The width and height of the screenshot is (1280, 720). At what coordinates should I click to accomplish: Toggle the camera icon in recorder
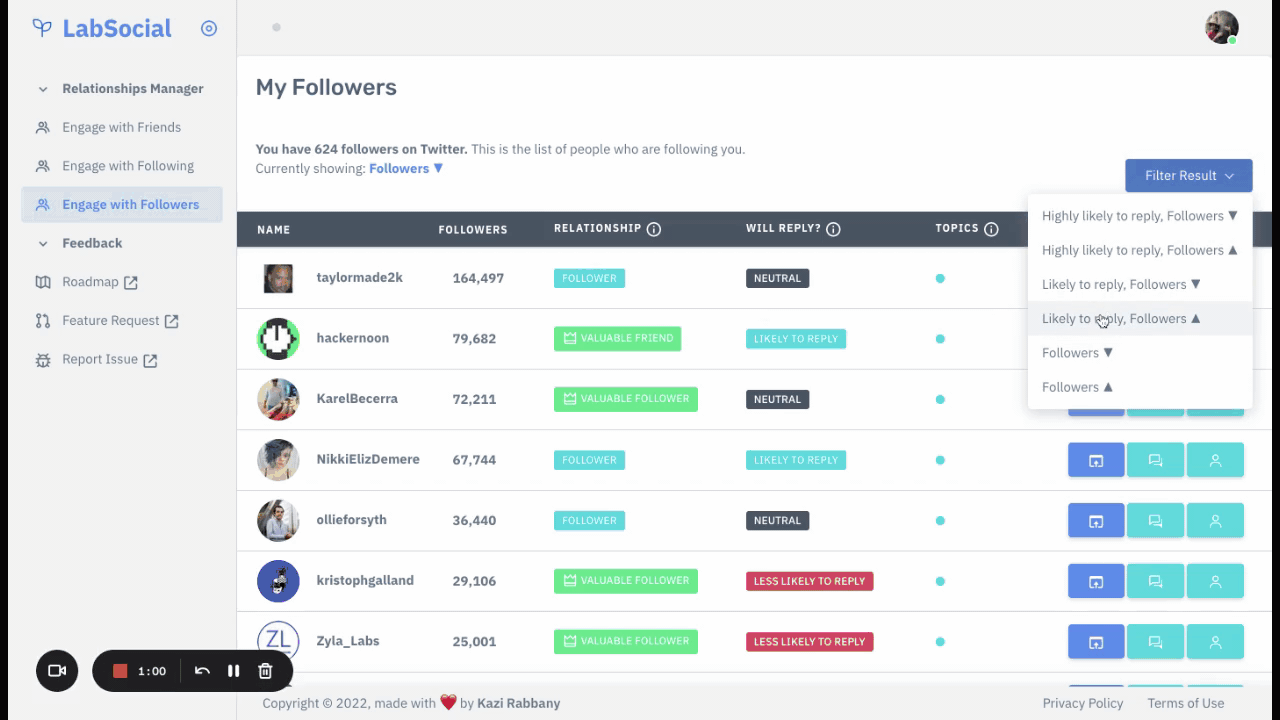coord(57,671)
